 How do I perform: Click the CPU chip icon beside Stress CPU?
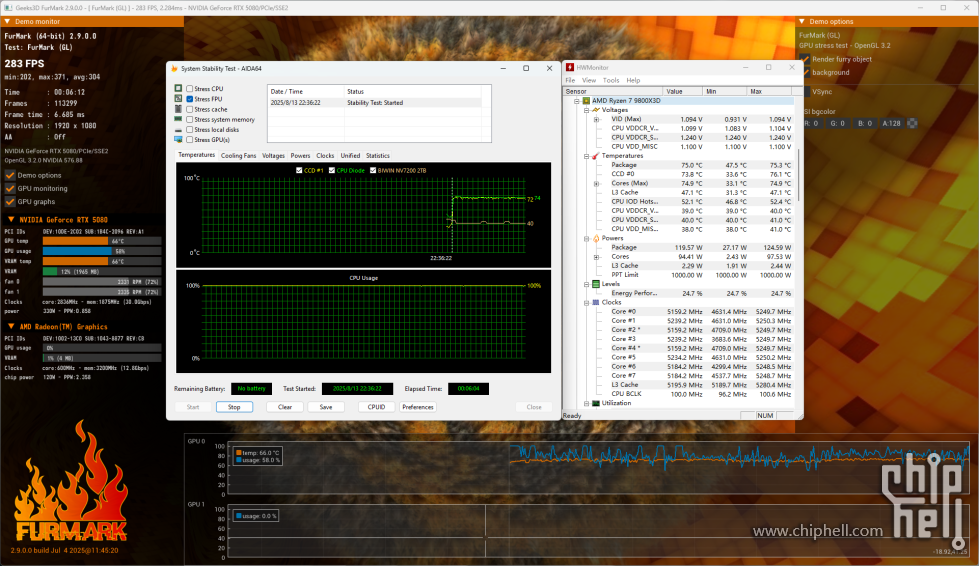point(179,89)
